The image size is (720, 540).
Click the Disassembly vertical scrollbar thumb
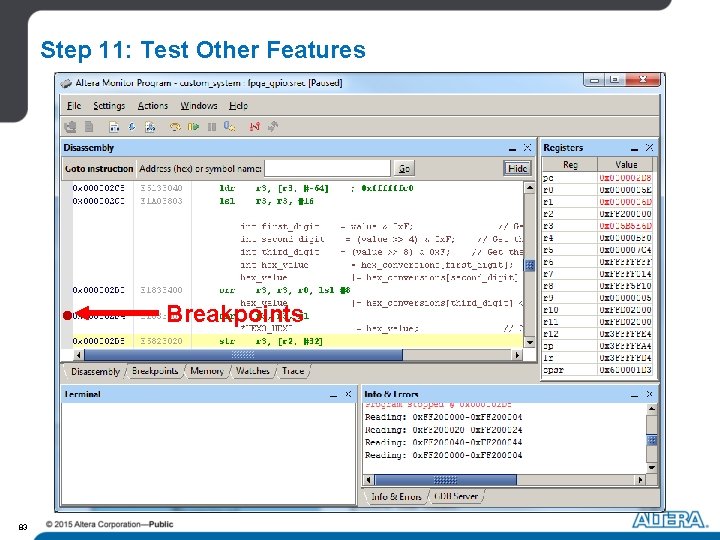pos(529,265)
